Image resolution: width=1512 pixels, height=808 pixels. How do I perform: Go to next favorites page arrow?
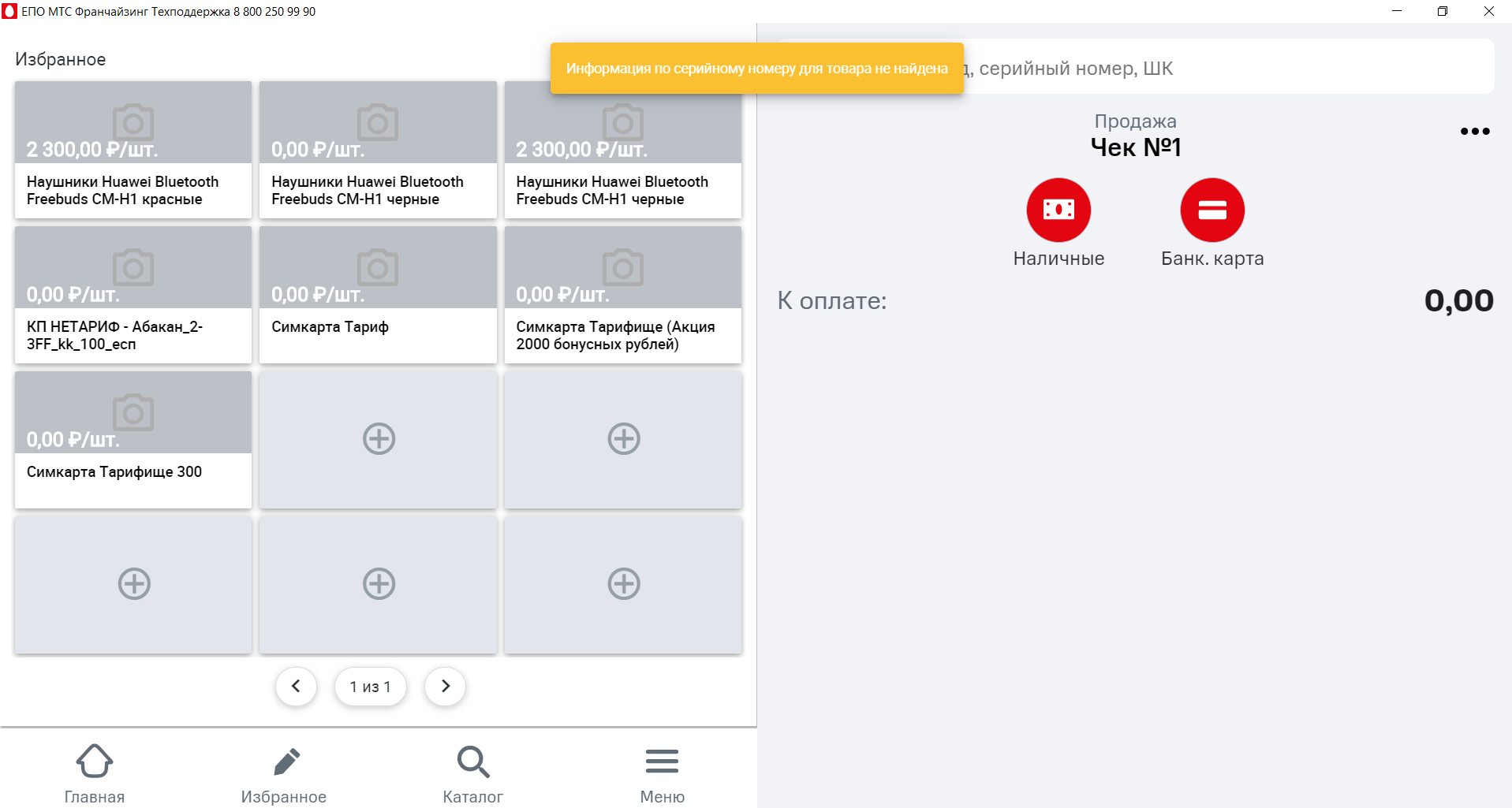(445, 687)
